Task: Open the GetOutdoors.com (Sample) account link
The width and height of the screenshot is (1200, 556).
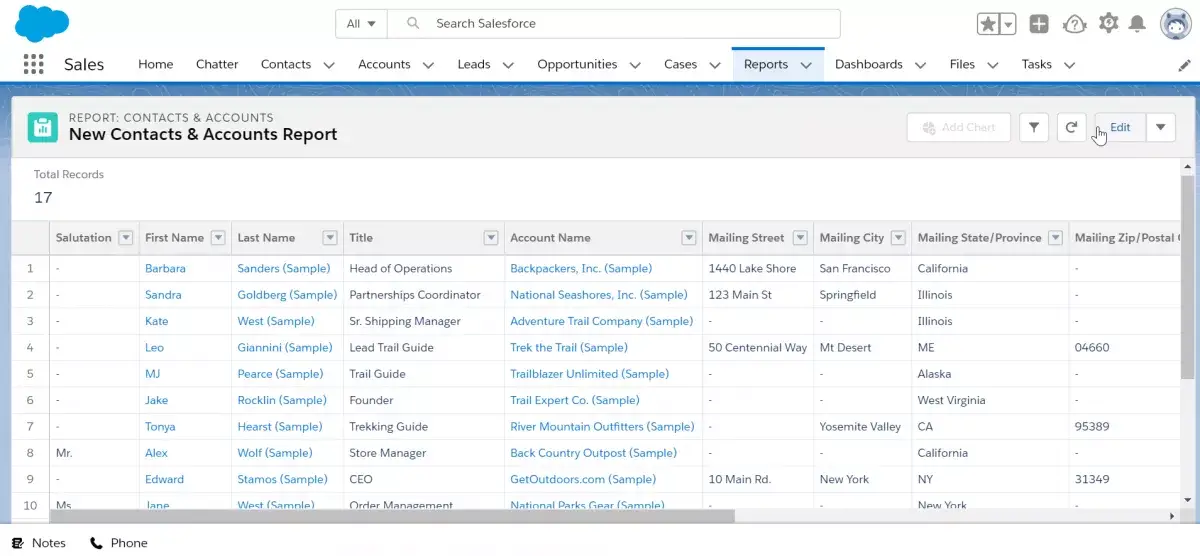Action: pyautogui.click(x=583, y=479)
